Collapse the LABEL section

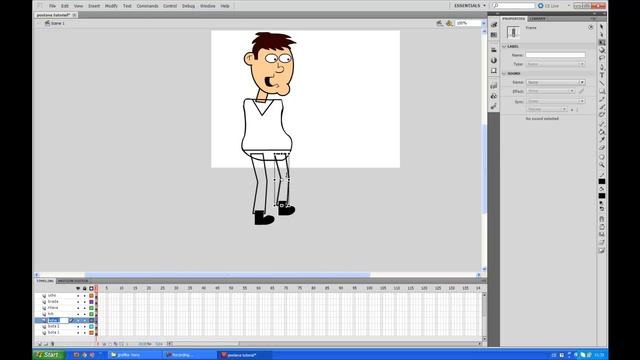tap(504, 47)
